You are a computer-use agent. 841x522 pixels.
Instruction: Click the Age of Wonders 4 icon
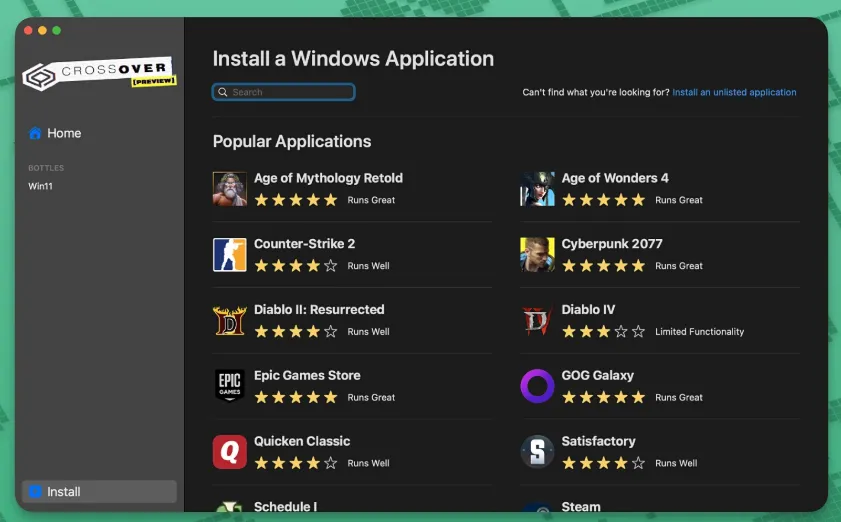537,189
